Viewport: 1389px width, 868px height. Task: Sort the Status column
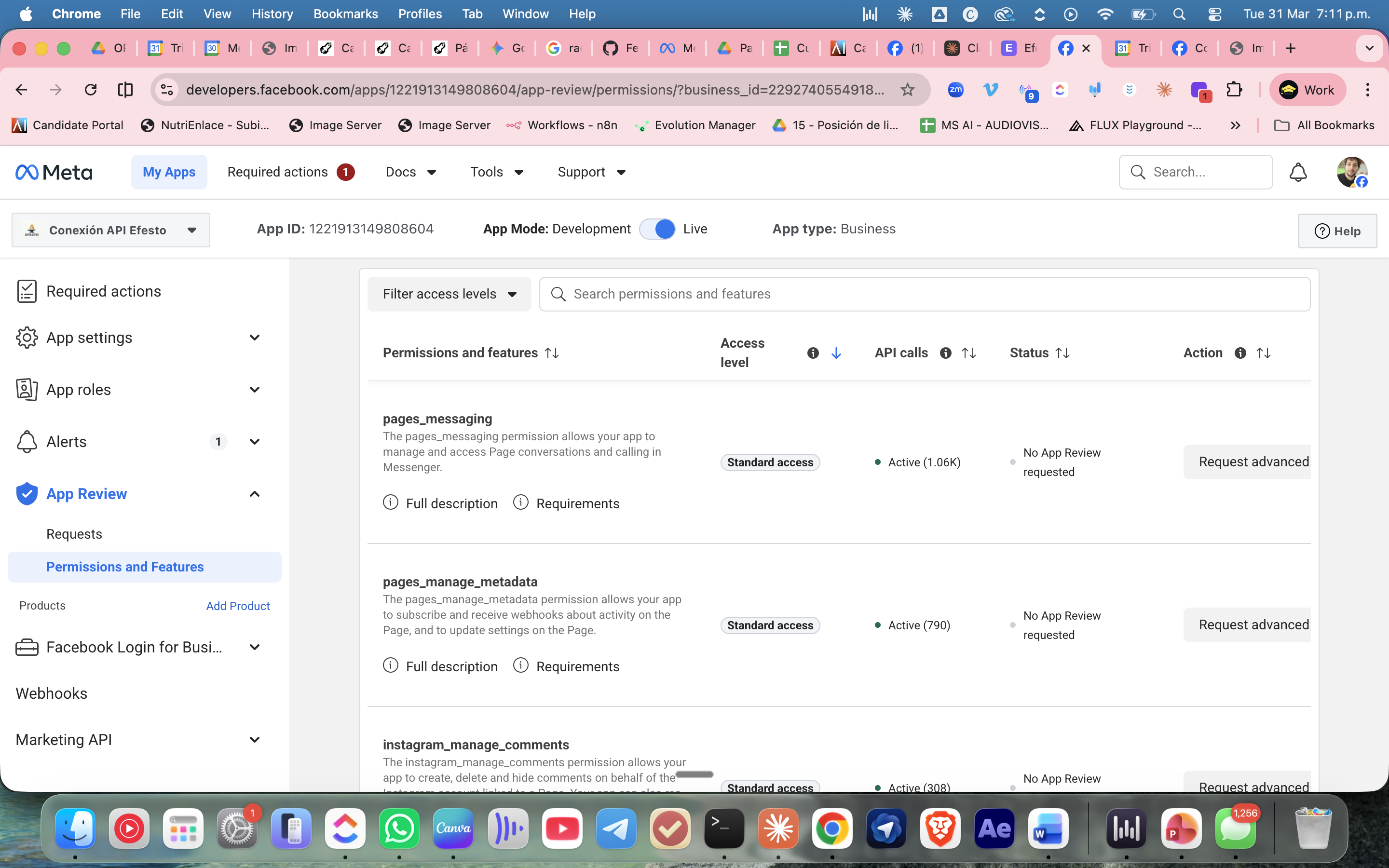(x=1062, y=353)
